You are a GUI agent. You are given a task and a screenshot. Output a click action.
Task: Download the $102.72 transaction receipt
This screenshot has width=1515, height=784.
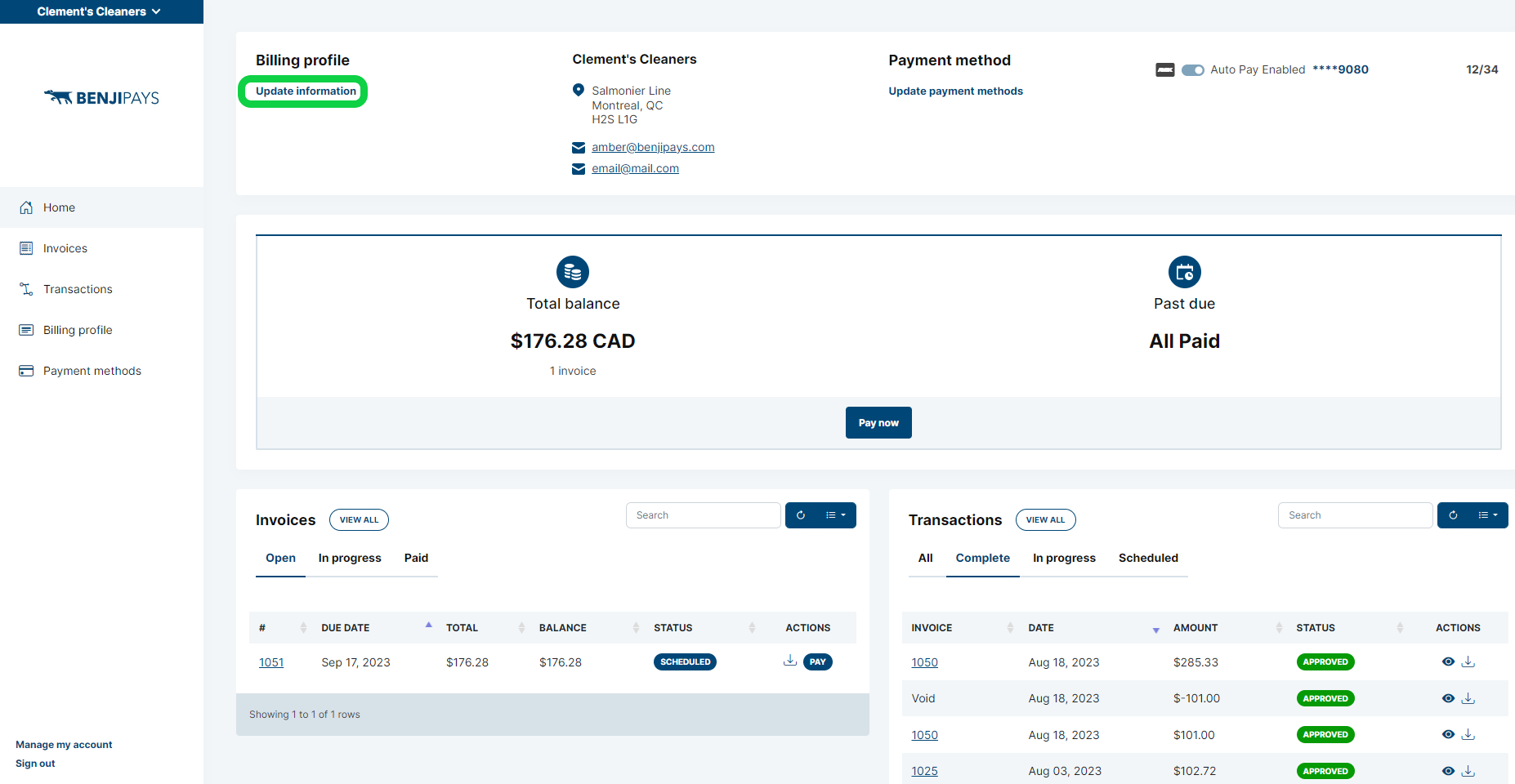click(x=1468, y=771)
